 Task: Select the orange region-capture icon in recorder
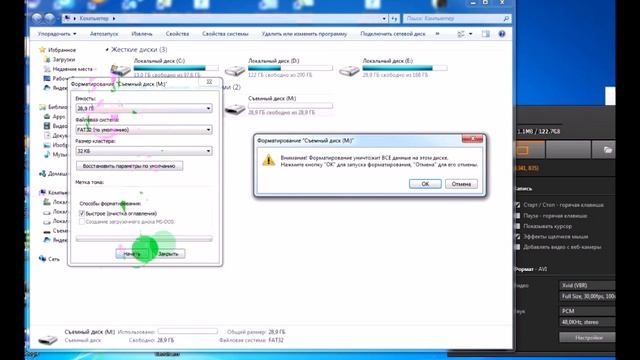pyautogui.click(x=522, y=150)
